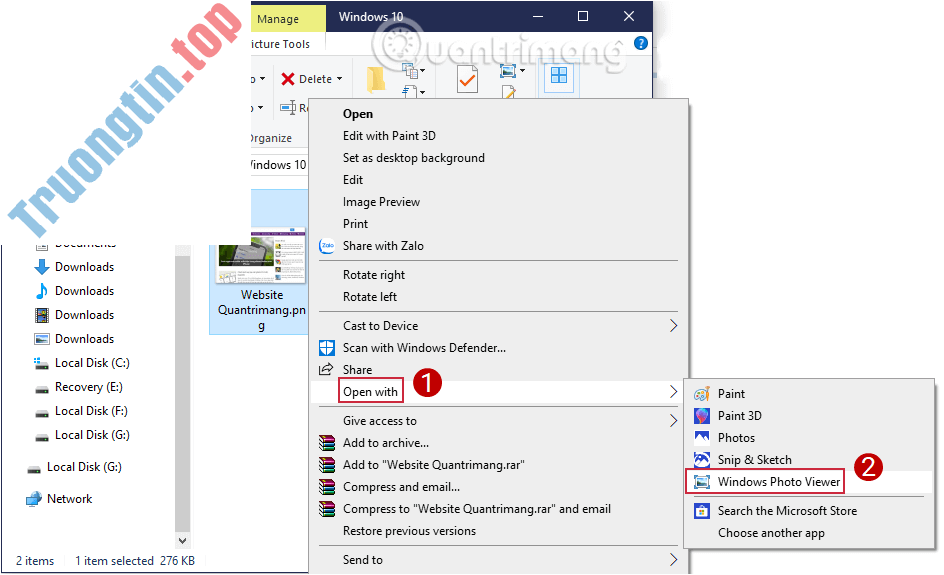Click the Windows Defender shield icon
Image resolution: width=944 pixels, height=575 pixels.
coord(326,348)
